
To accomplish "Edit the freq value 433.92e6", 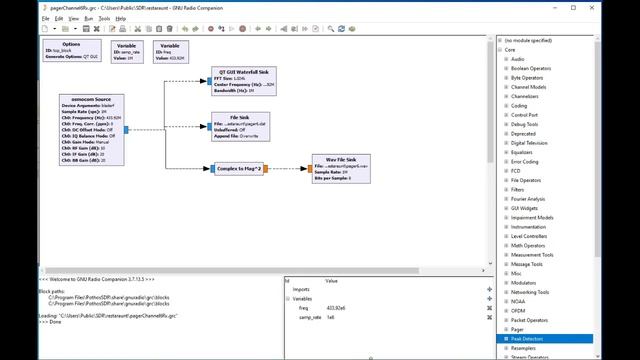I will [336, 308].
